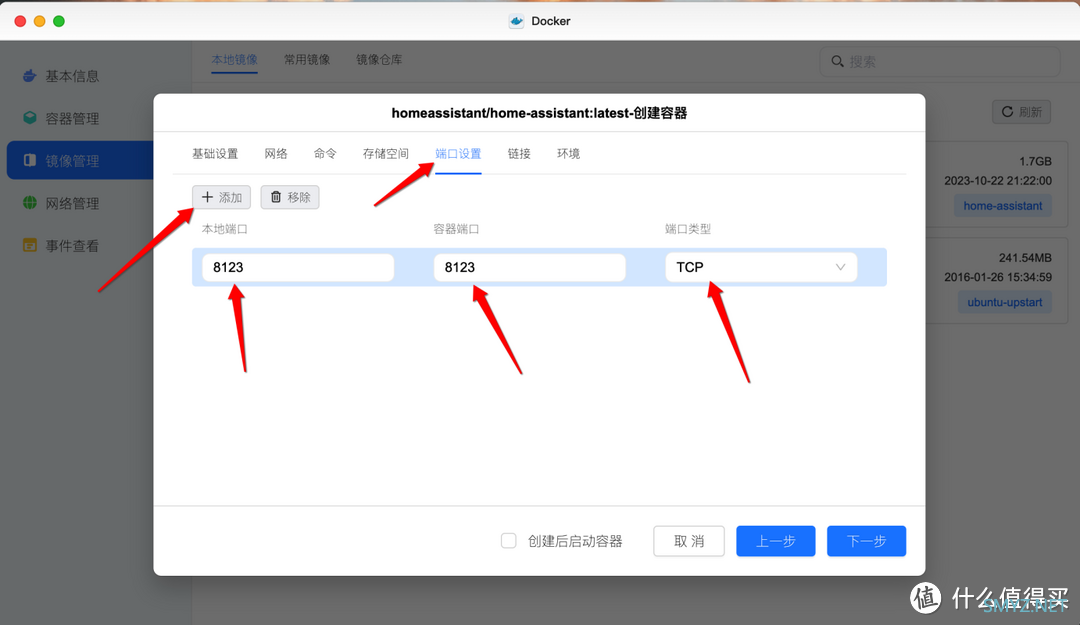Click the green maximize window button
The height and width of the screenshot is (625, 1080).
pyautogui.click(x=59, y=21)
